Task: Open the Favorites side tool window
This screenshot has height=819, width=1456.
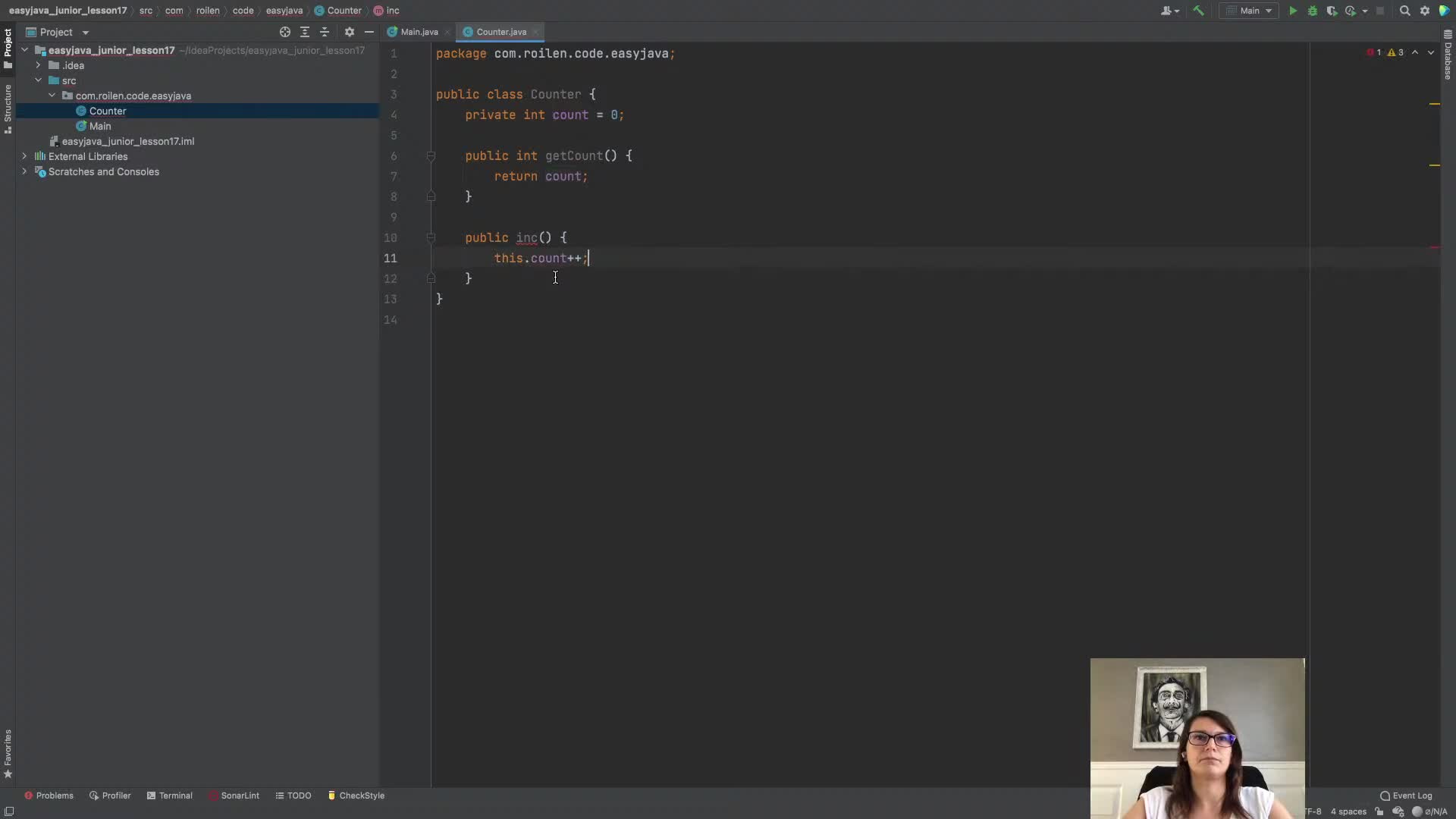Action: click(x=8, y=754)
